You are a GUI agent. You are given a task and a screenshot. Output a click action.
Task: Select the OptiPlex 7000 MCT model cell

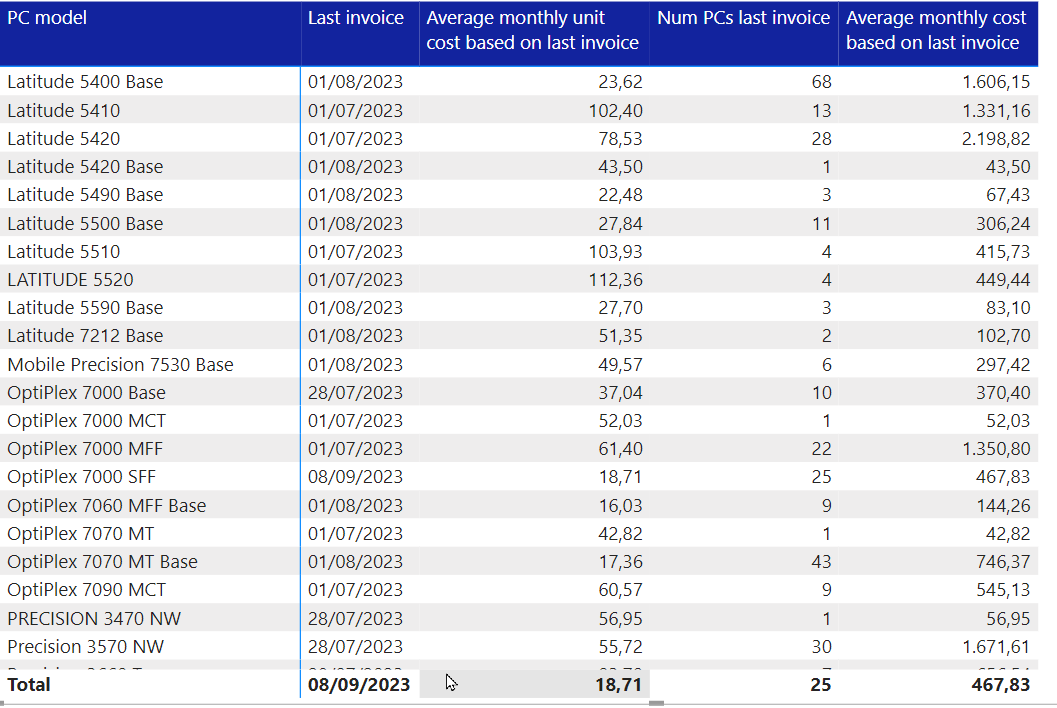87,421
